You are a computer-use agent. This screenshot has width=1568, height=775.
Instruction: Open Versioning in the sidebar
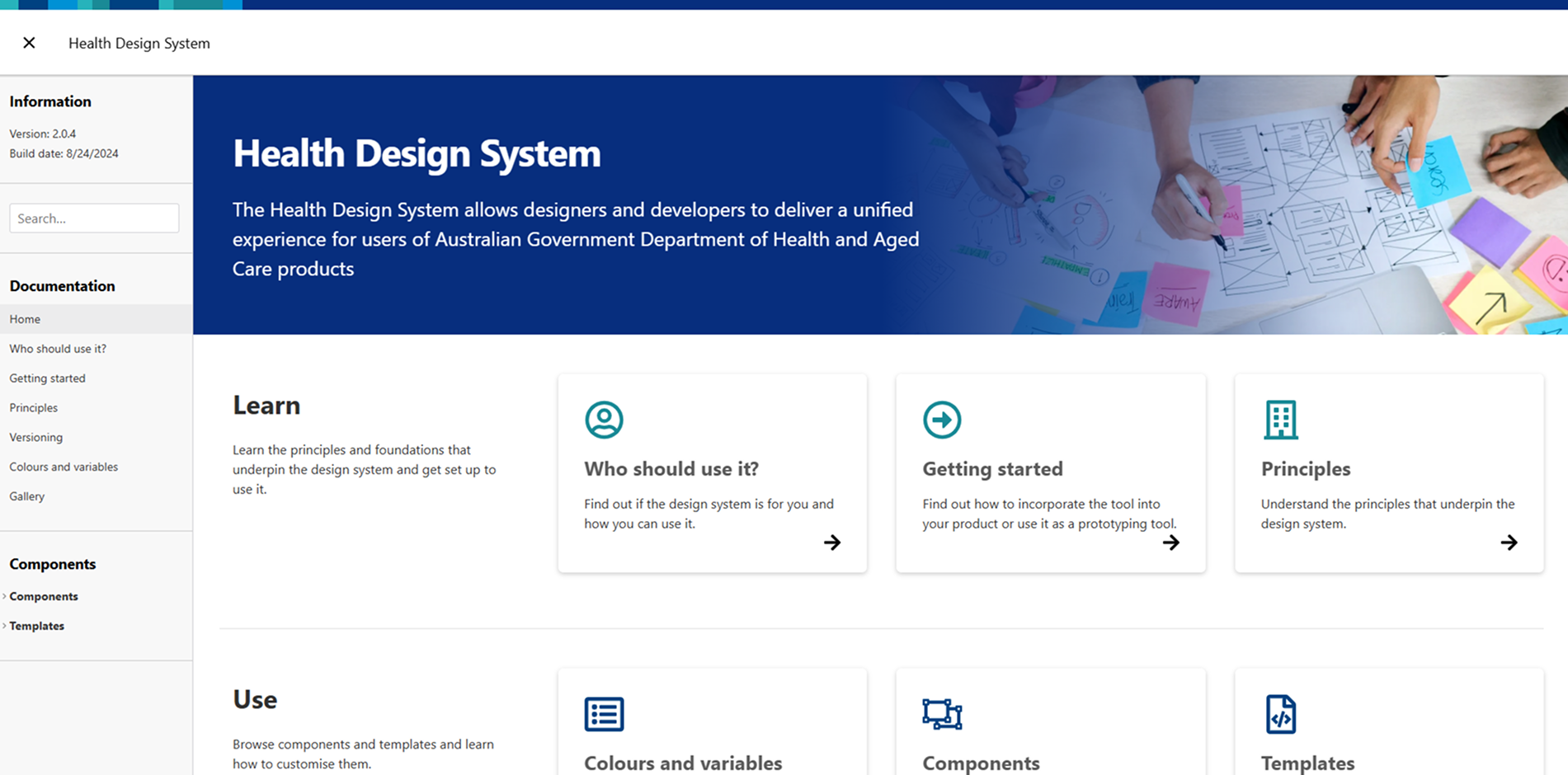97,438
